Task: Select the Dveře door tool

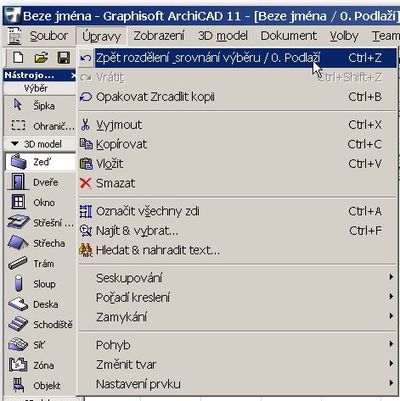Action: click(x=40, y=183)
